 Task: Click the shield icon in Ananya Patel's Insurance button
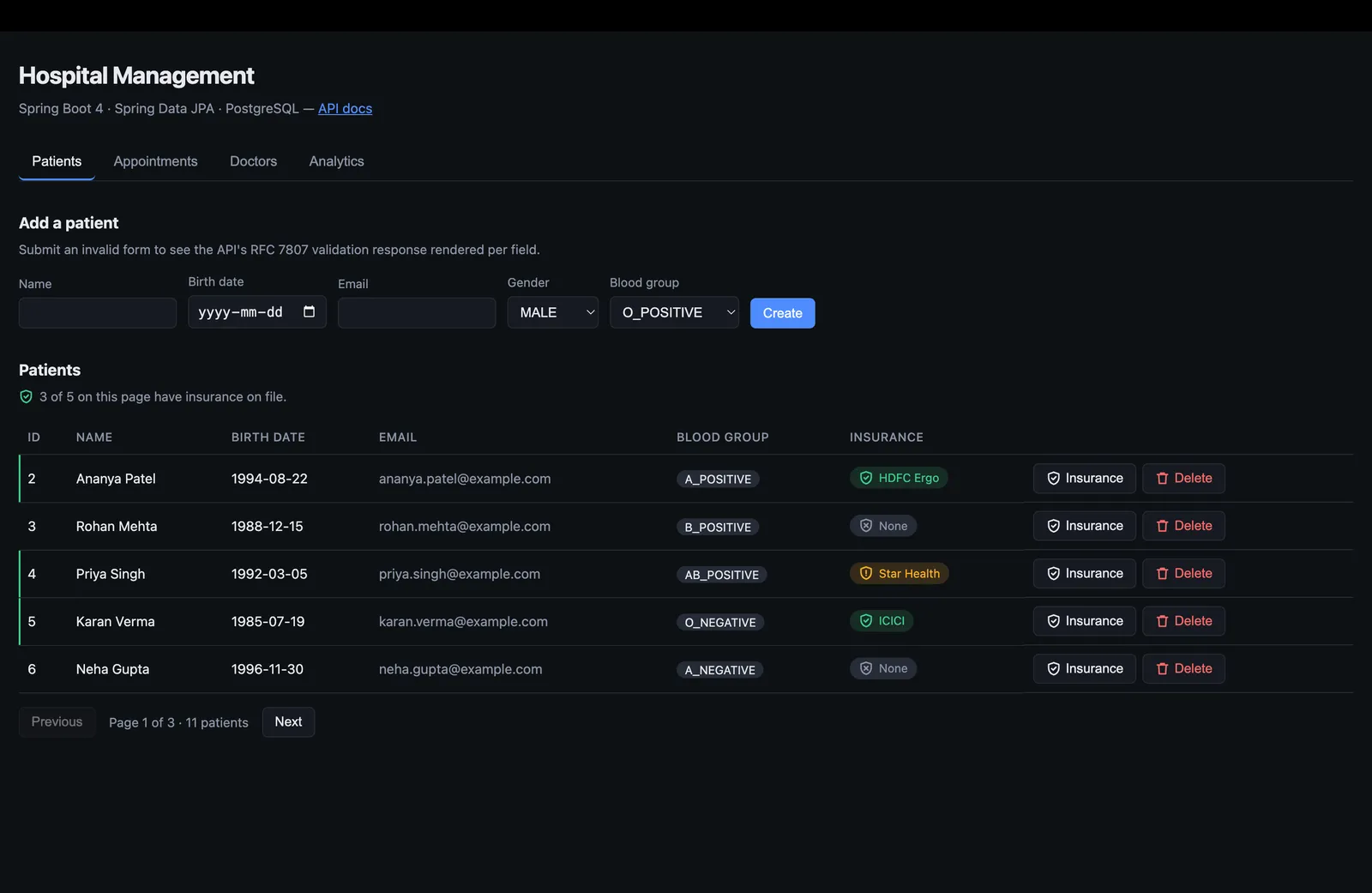[x=1054, y=479]
